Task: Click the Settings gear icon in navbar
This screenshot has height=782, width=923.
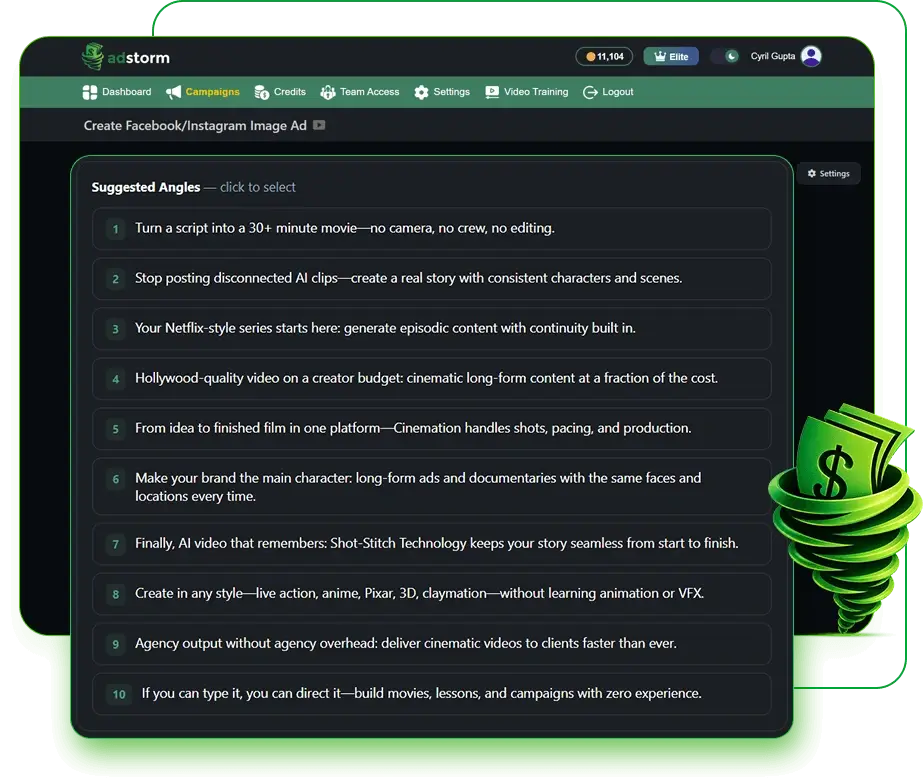Action: (x=421, y=92)
